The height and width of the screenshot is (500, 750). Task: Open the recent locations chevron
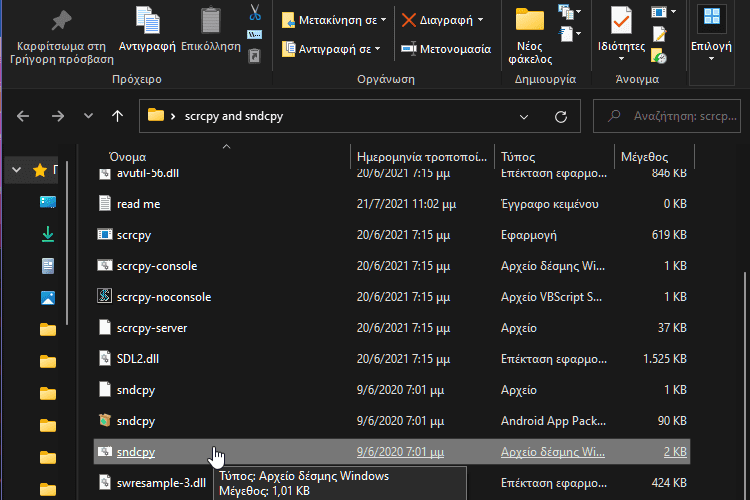(x=88, y=116)
